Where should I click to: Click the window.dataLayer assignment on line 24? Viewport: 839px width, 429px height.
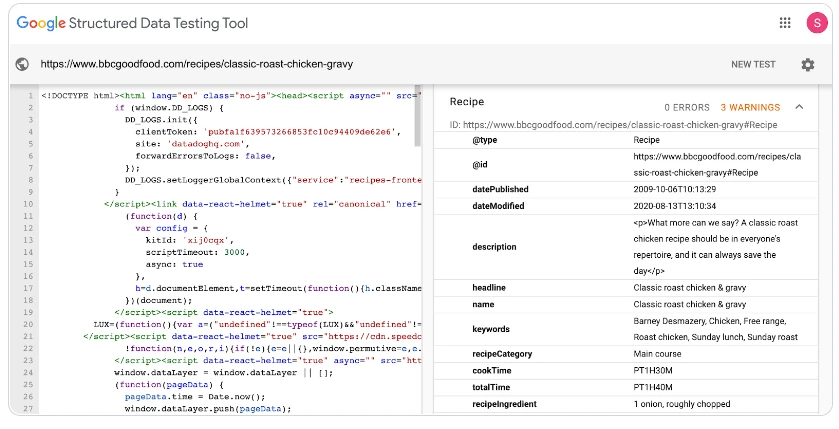(224, 372)
